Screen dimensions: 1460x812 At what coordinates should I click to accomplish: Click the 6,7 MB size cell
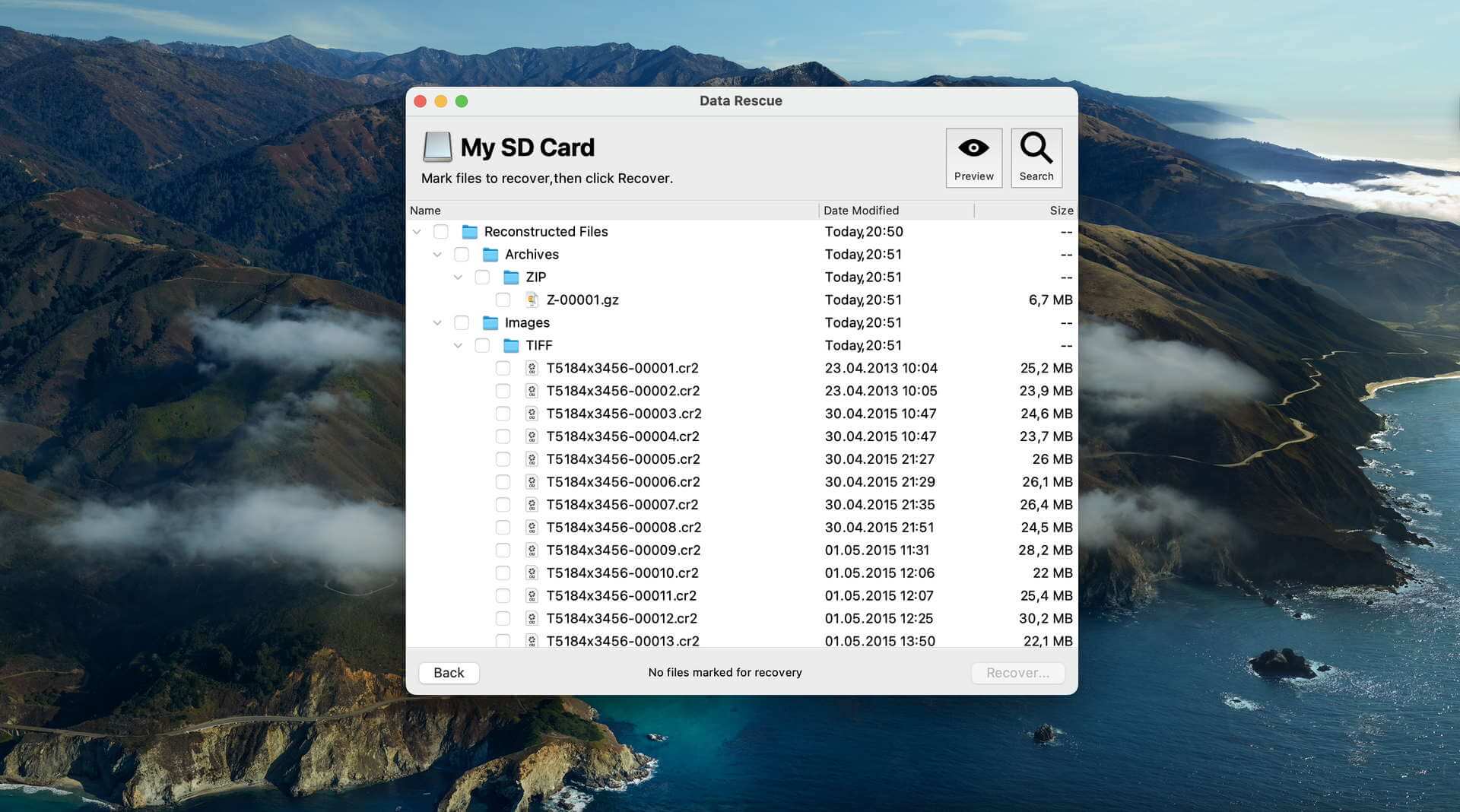coord(1050,300)
